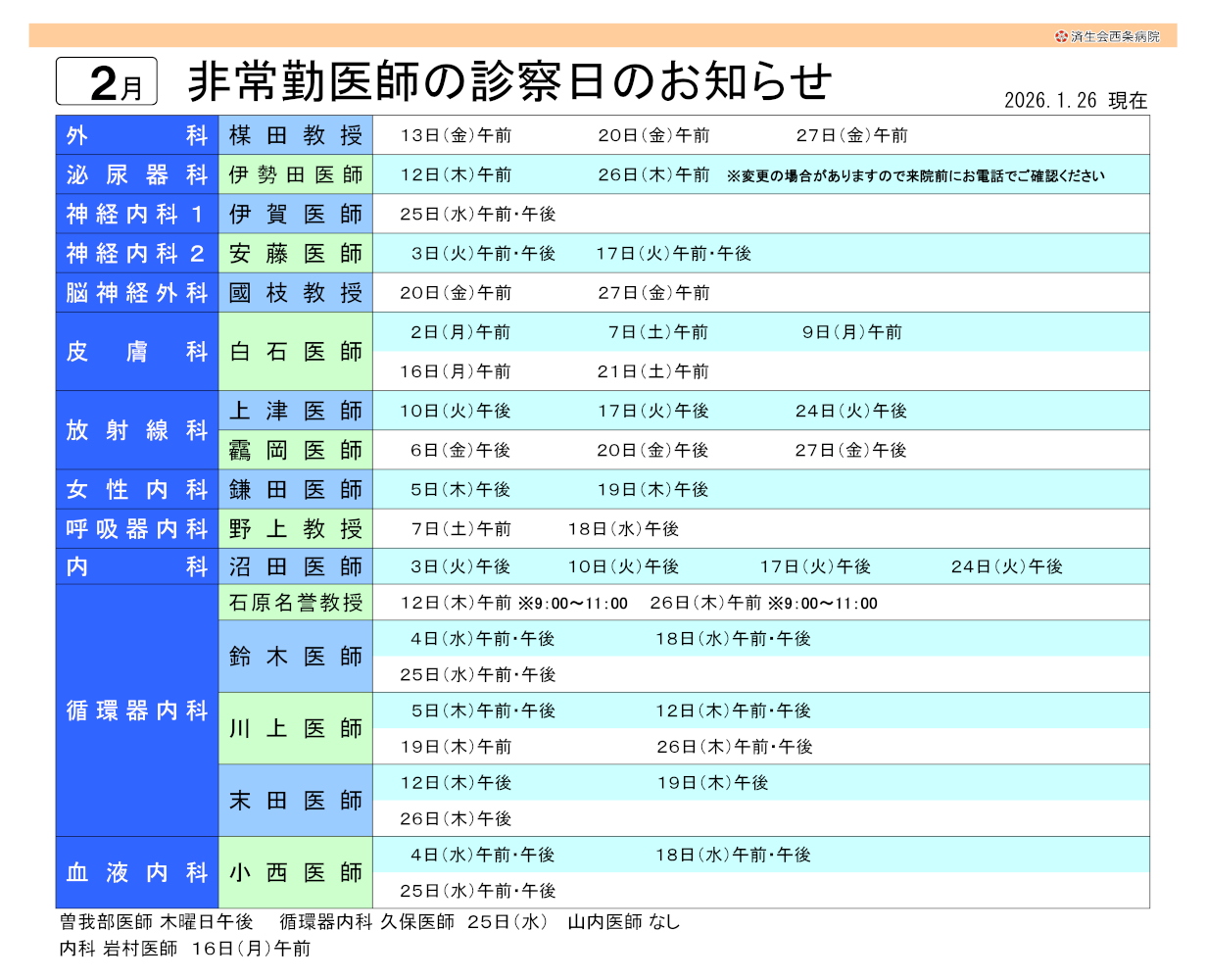Image resolution: width=1206 pixels, height=980 pixels.
Task: Select the 呼吸器内科 department cell
Action: pyautogui.click(x=137, y=529)
